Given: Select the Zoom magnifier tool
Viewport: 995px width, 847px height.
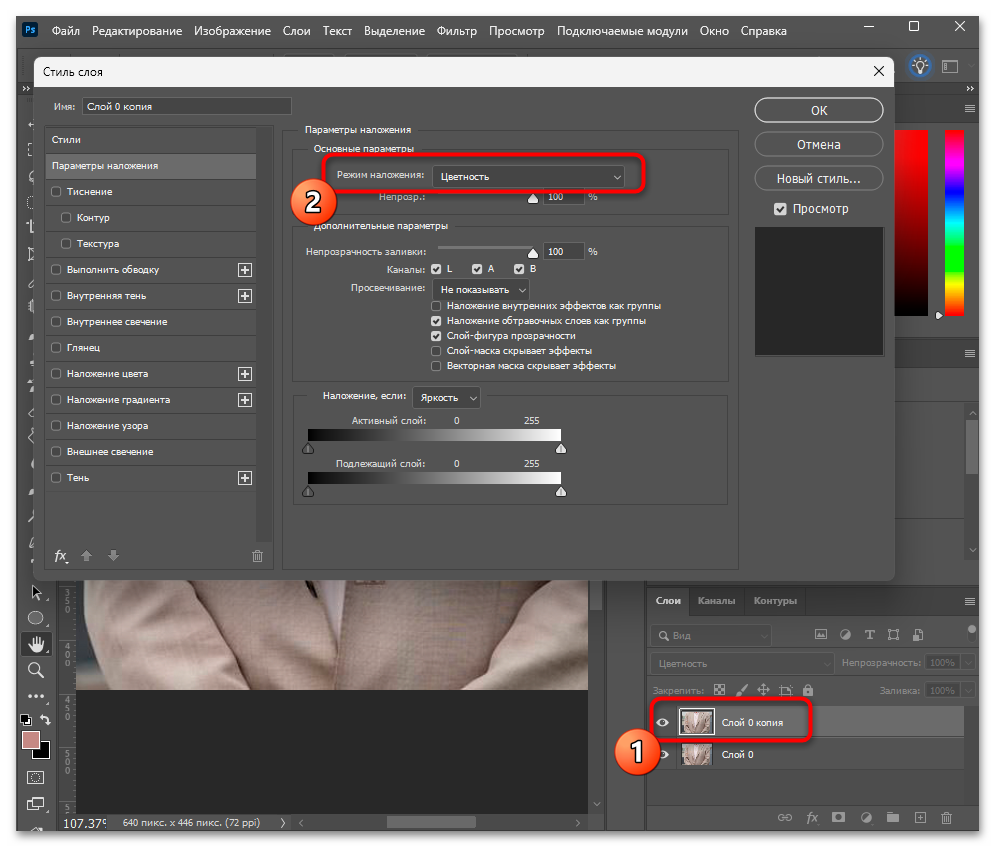Looking at the screenshot, I should tap(36, 670).
